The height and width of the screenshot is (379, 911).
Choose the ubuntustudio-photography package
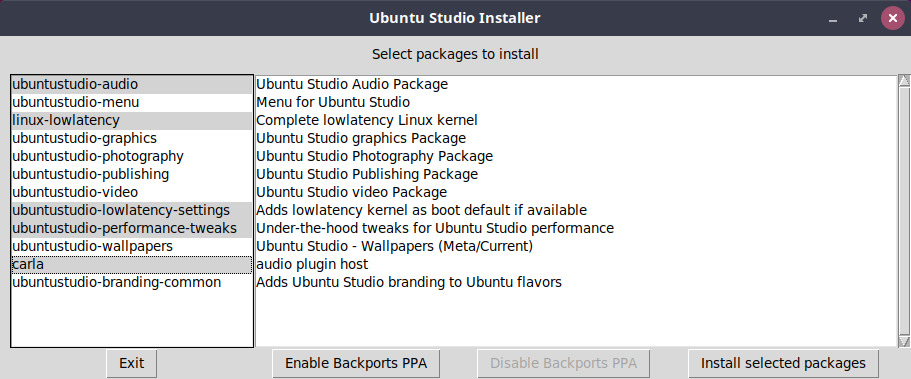[x=132, y=156]
